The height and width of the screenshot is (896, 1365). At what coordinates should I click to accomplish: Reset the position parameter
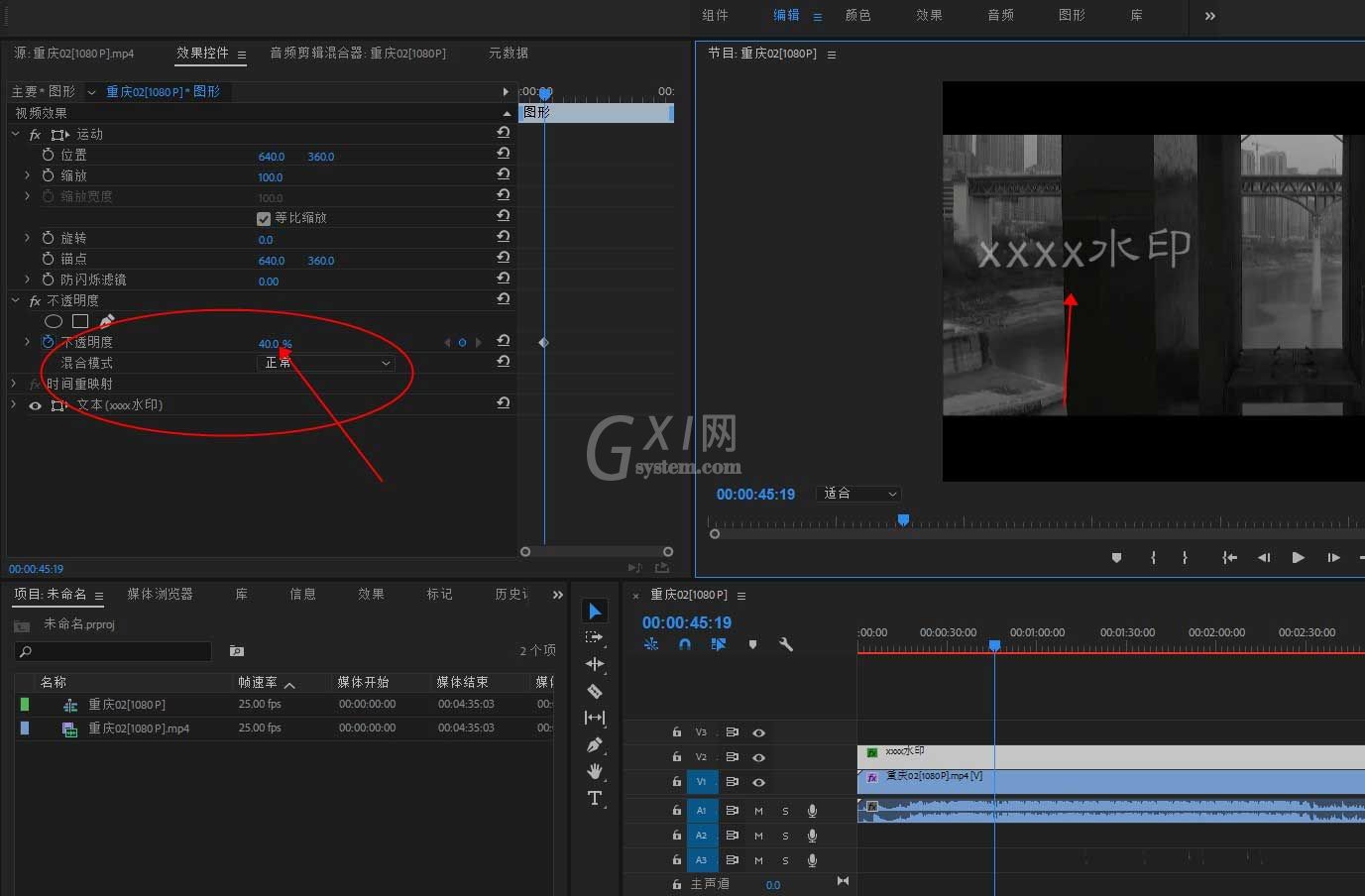tap(503, 154)
